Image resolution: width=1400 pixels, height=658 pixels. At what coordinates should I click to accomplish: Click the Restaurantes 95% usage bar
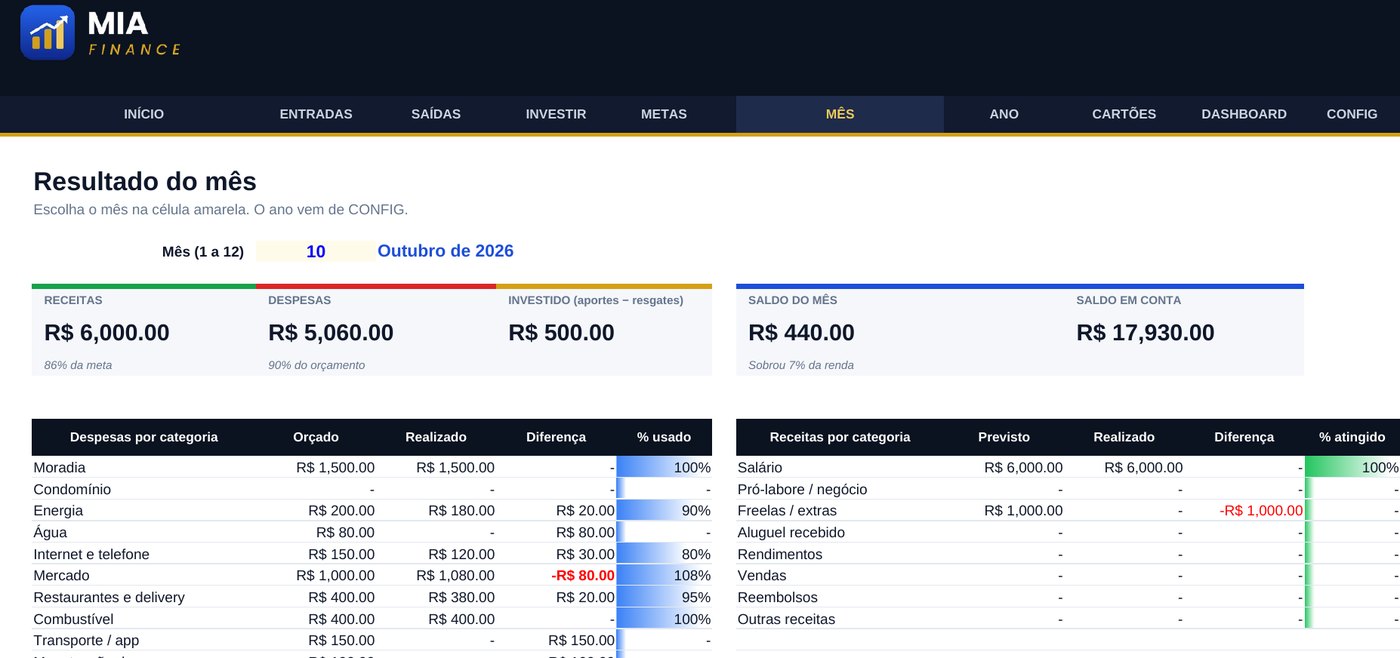(664, 597)
